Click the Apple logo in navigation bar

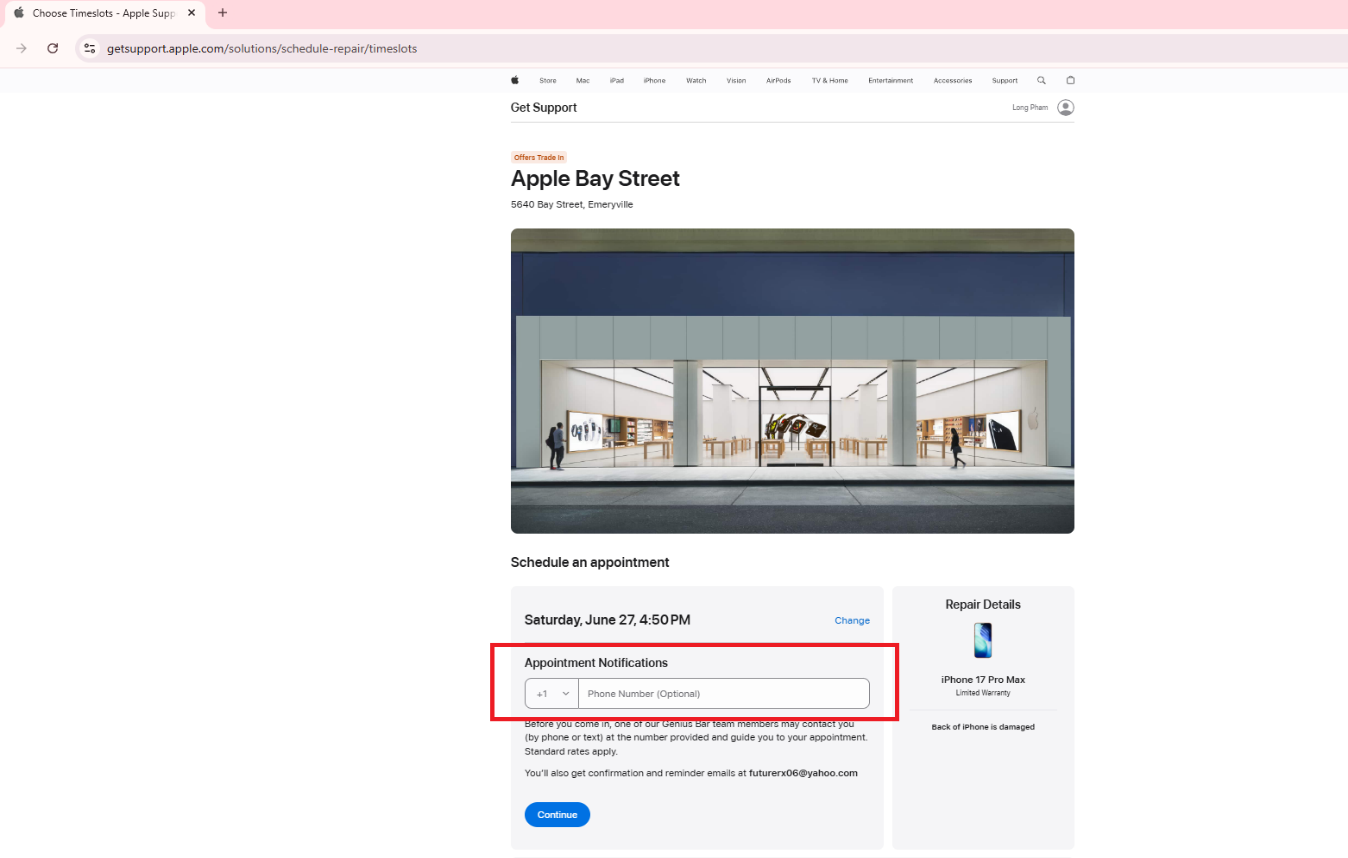515,80
